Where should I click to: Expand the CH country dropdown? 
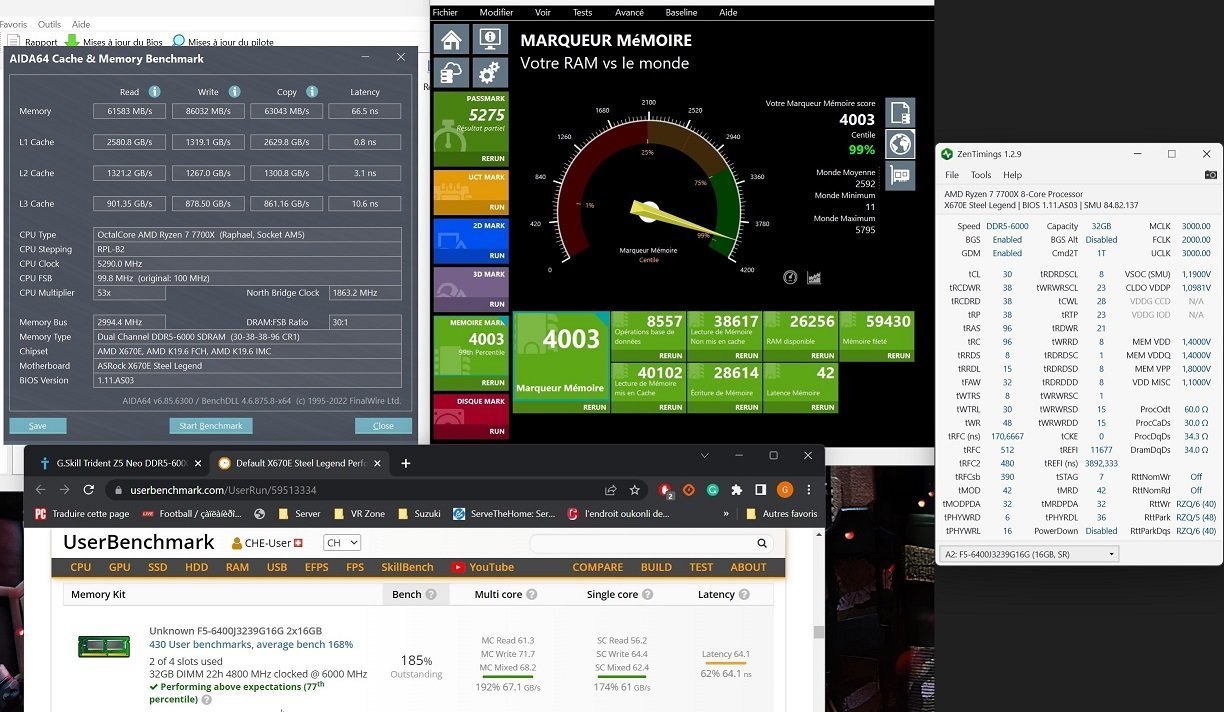click(x=341, y=543)
